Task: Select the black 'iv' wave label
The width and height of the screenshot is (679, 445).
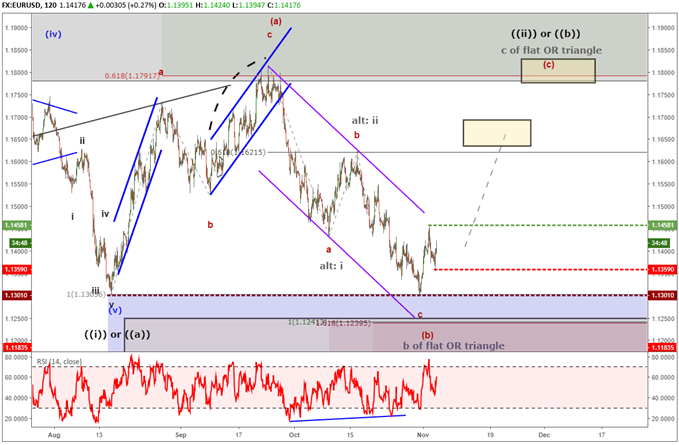Action: click(105, 213)
